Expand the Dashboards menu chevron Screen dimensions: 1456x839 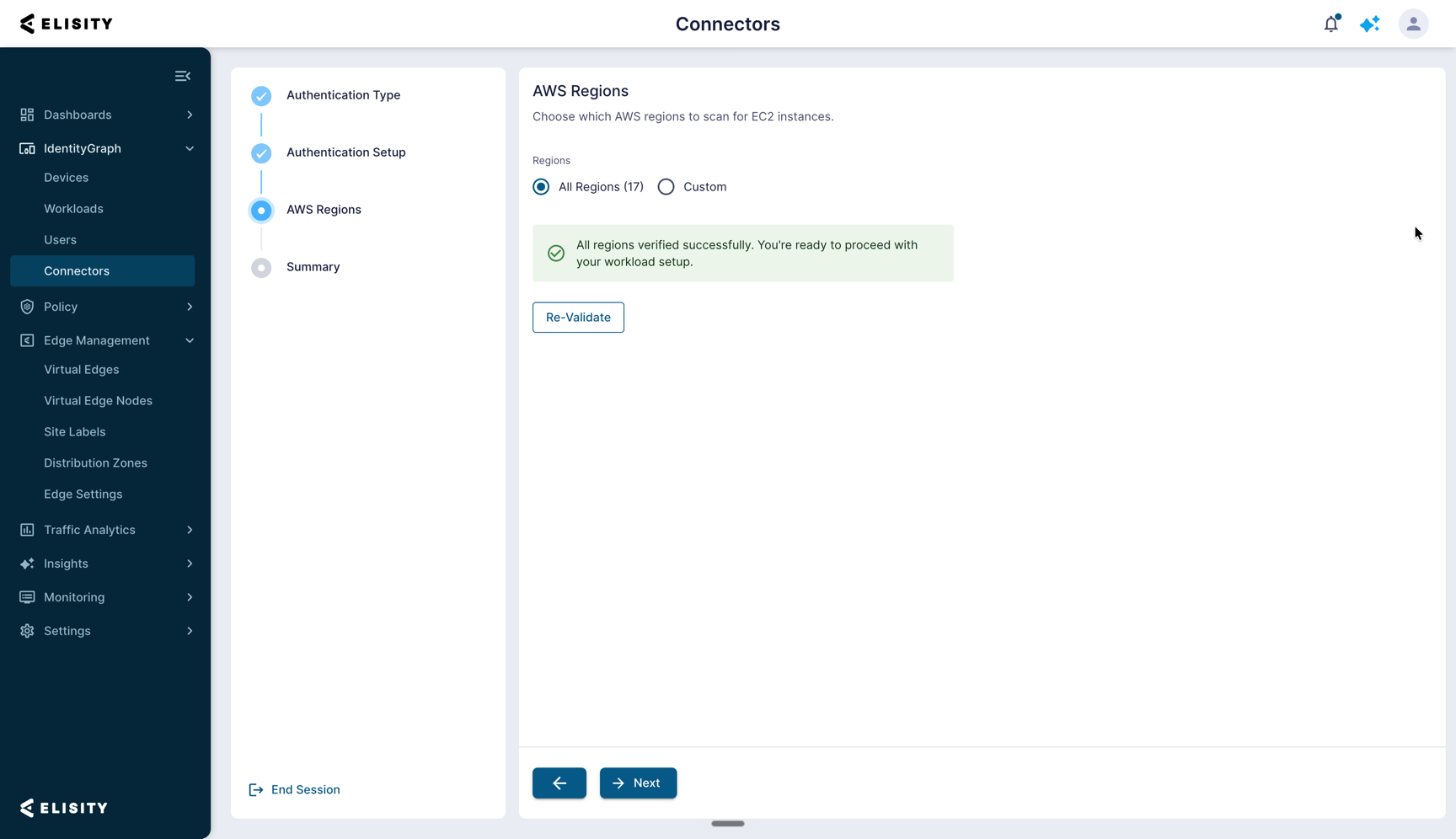pos(190,115)
